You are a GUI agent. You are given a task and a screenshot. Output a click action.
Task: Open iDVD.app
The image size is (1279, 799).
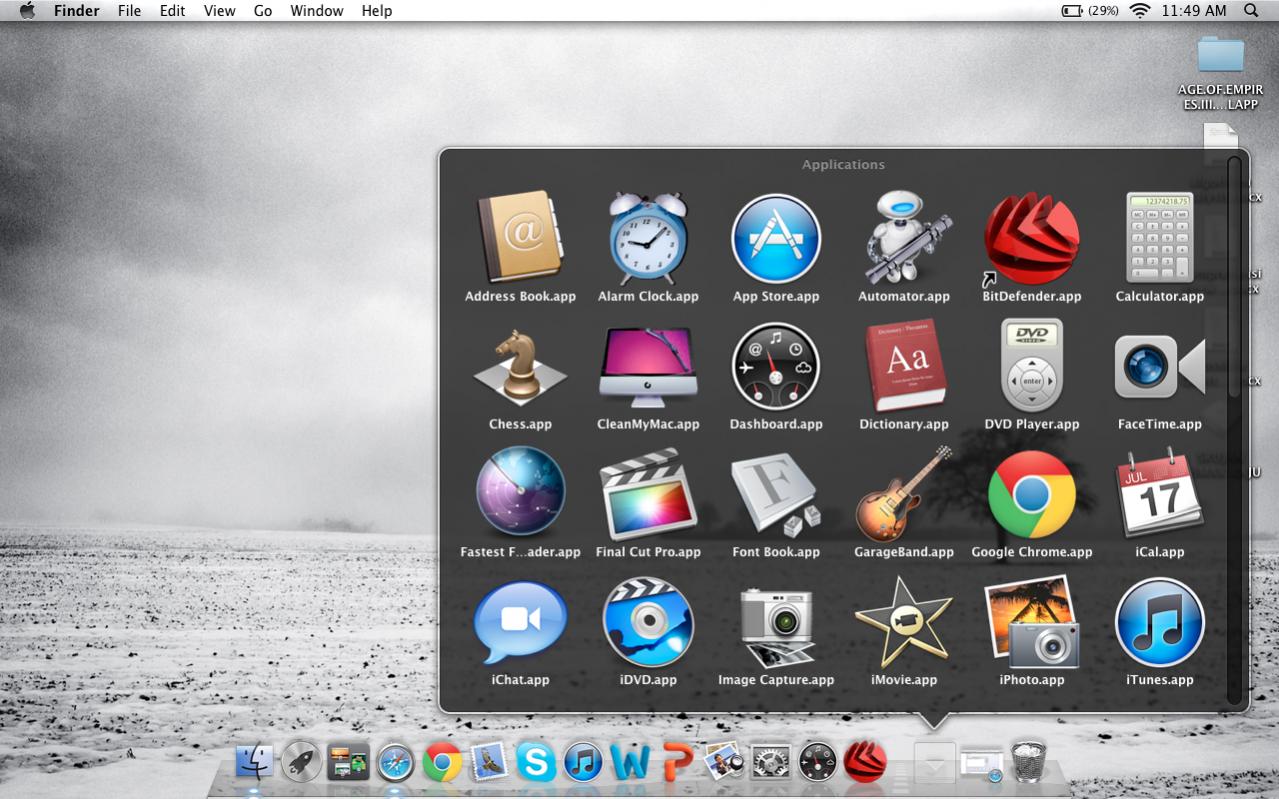pos(648,622)
